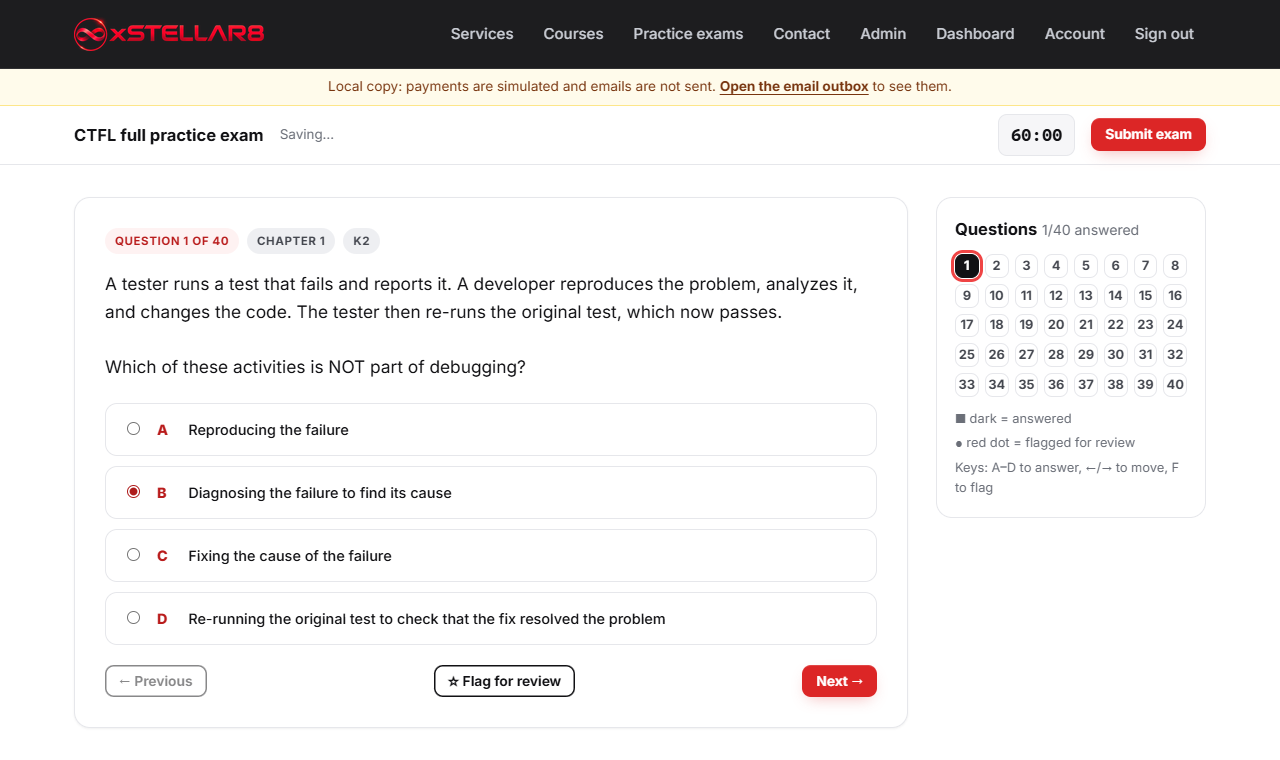Jump to question 23 in navigator
The image size is (1280, 760).
[x=1145, y=324]
